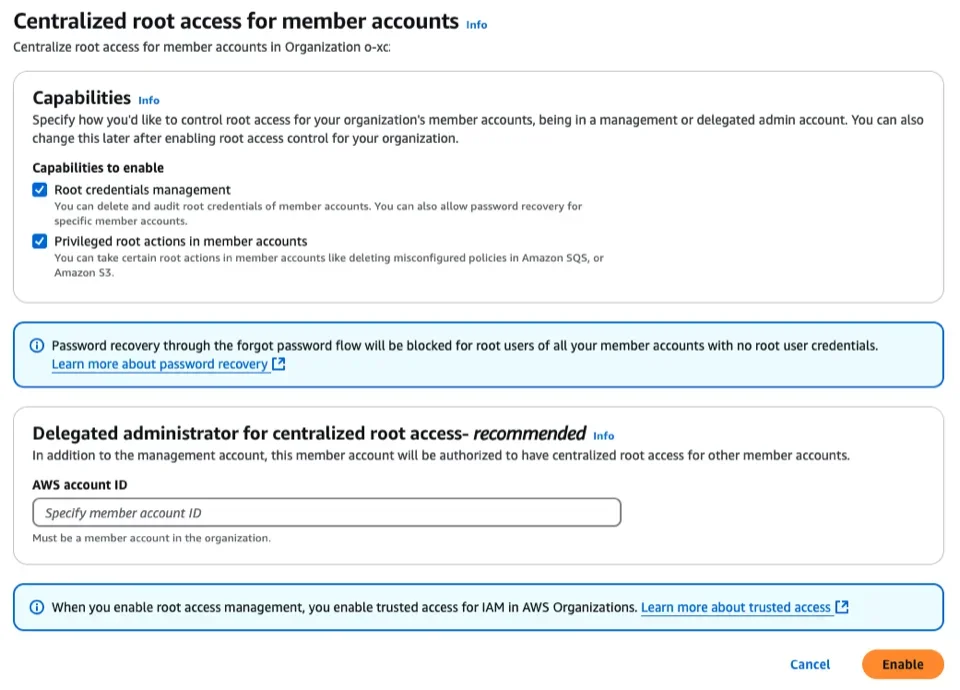Open Info link next to Capabilities heading
Image resolution: width=960 pixels, height=690 pixels.
149,100
